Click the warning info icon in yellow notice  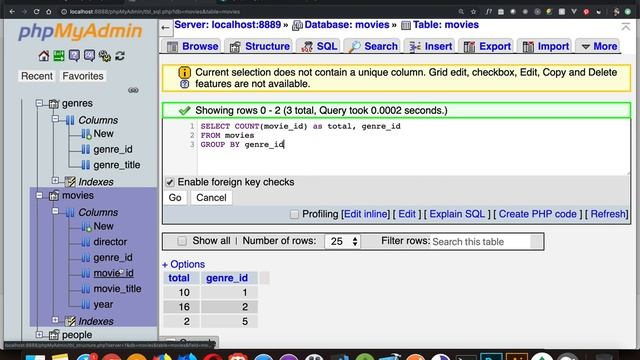point(184,73)
